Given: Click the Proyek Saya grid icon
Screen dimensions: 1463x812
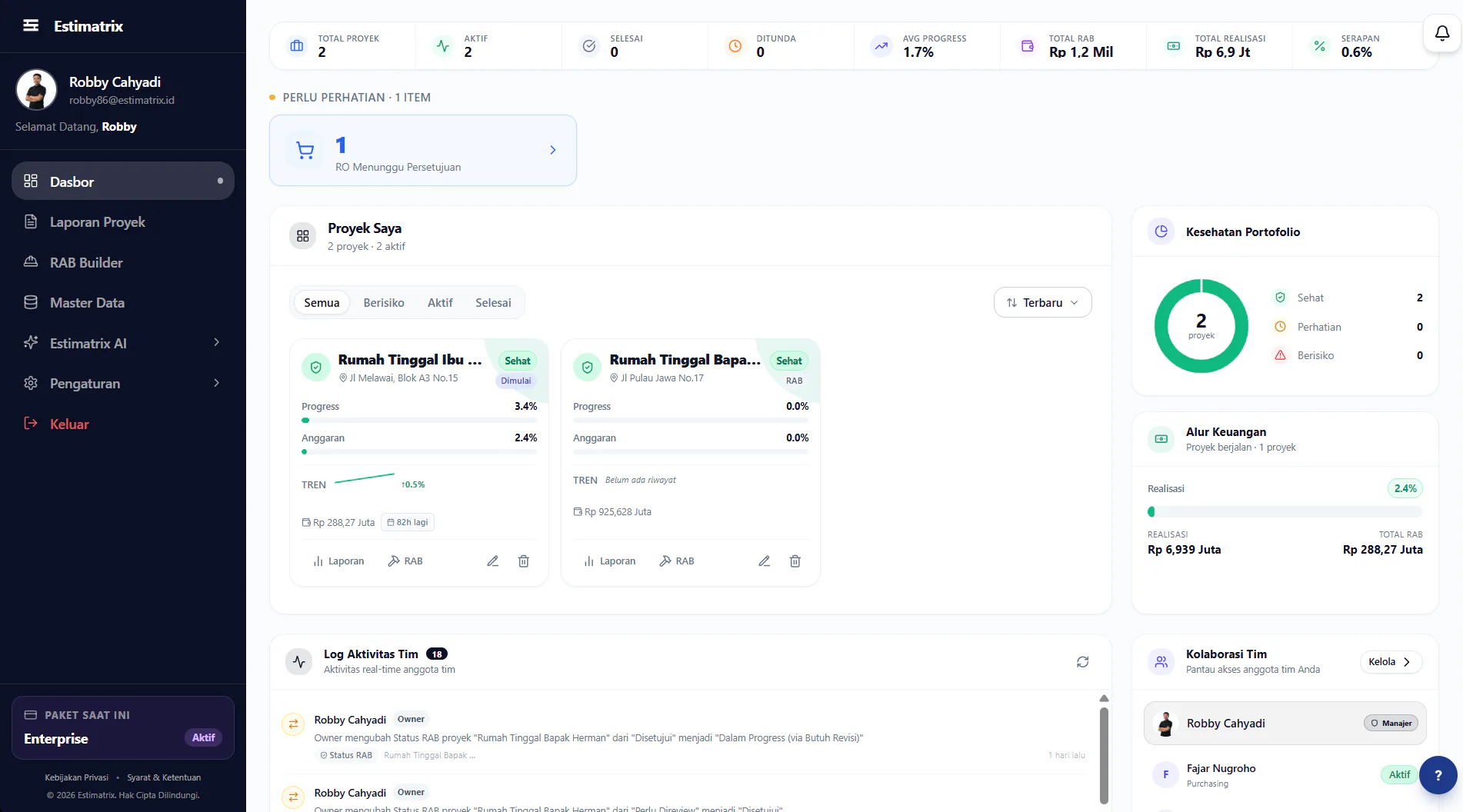Looking at the screenshot, I should coord(303,236).
